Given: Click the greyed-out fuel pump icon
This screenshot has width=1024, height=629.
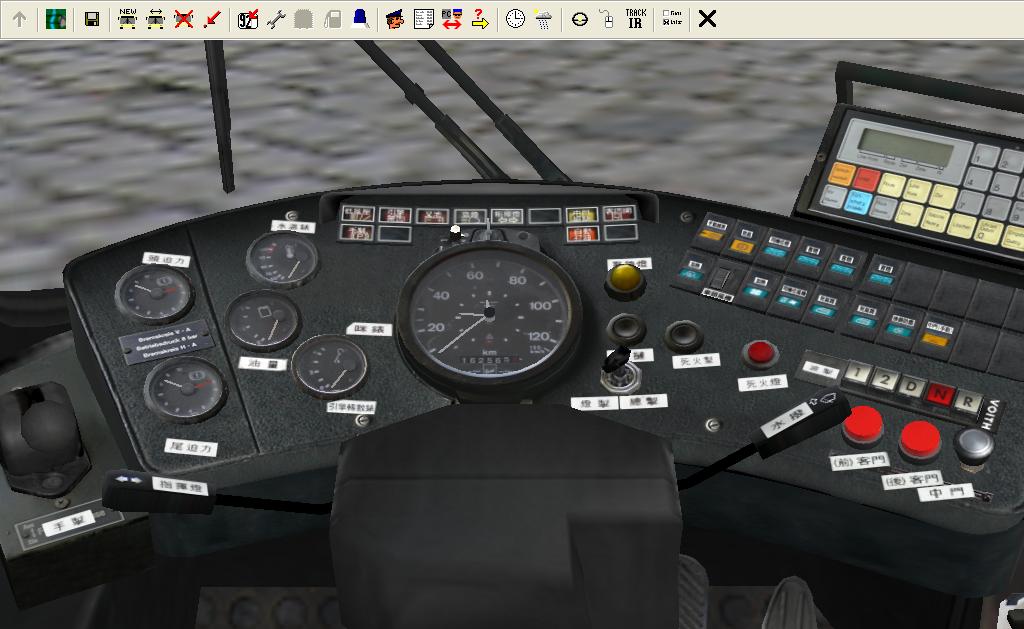Looking at the screenshot, I should pyautogui.click(x=332, y=19).
